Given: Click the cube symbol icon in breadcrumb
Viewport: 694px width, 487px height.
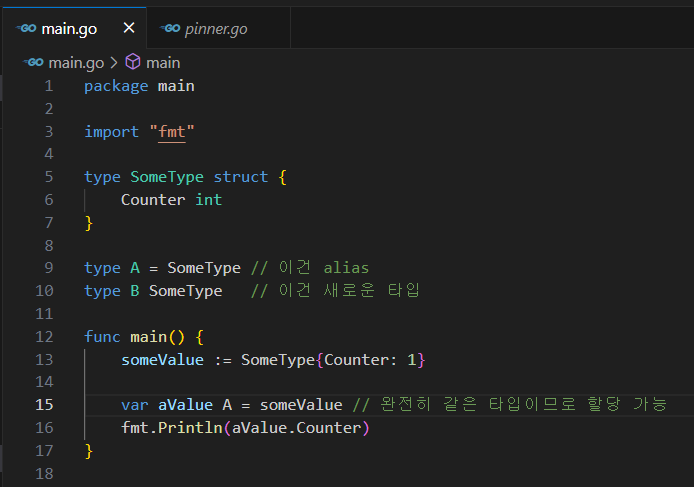Looking at the screenshot, I should (132, 62).
